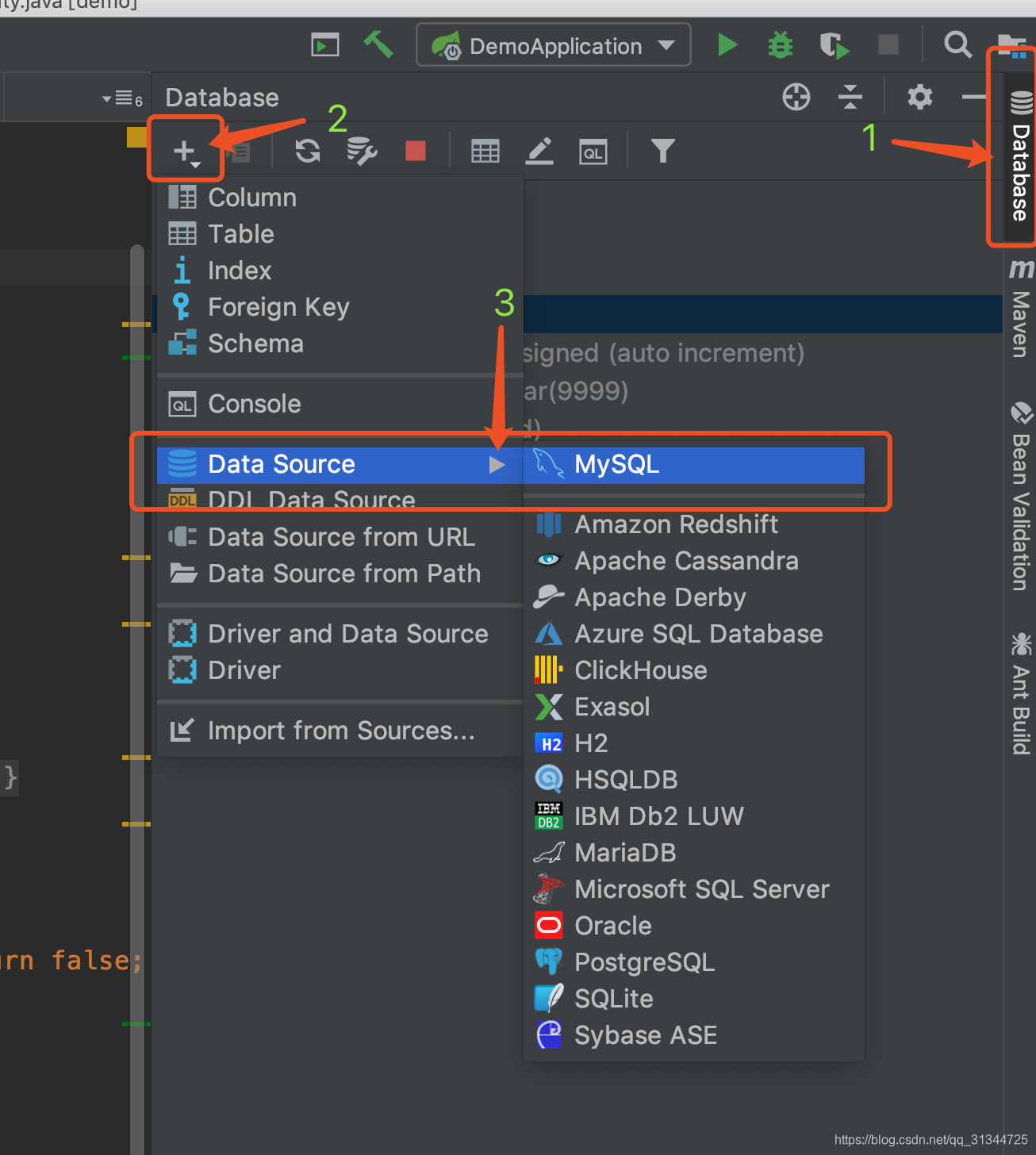Choose Driver and Data Source
This screenshot has width=1036, height=1155.
(340, 634)
